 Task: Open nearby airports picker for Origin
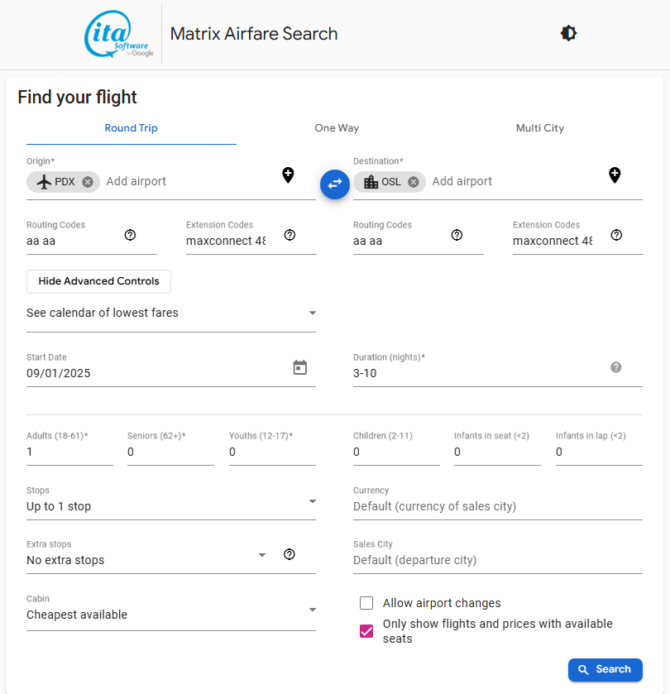coord(288,175)
